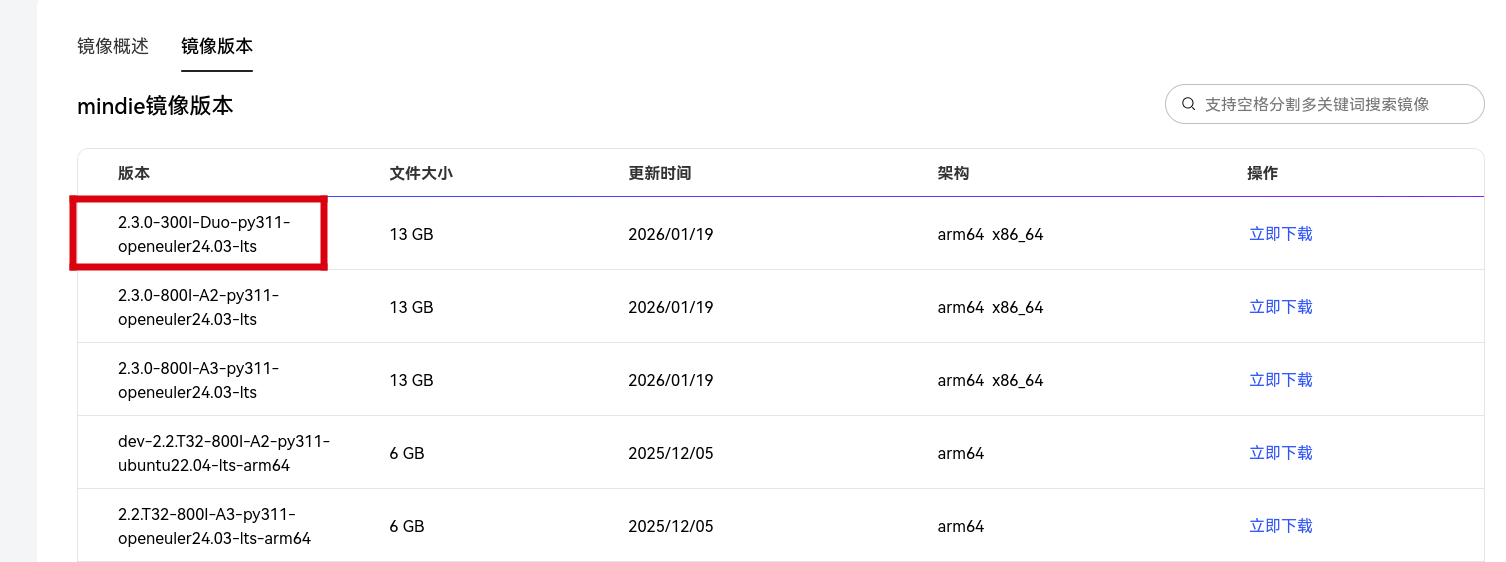Click 2025/12/05 date in 2.2.T32-800I-A3 row
This screenshot has height=562, width=1506.
tap(670, 526)
